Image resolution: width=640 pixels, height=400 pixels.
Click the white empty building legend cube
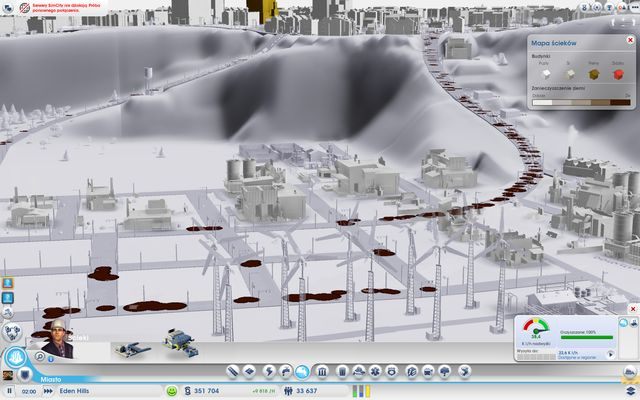click(546, 74)
